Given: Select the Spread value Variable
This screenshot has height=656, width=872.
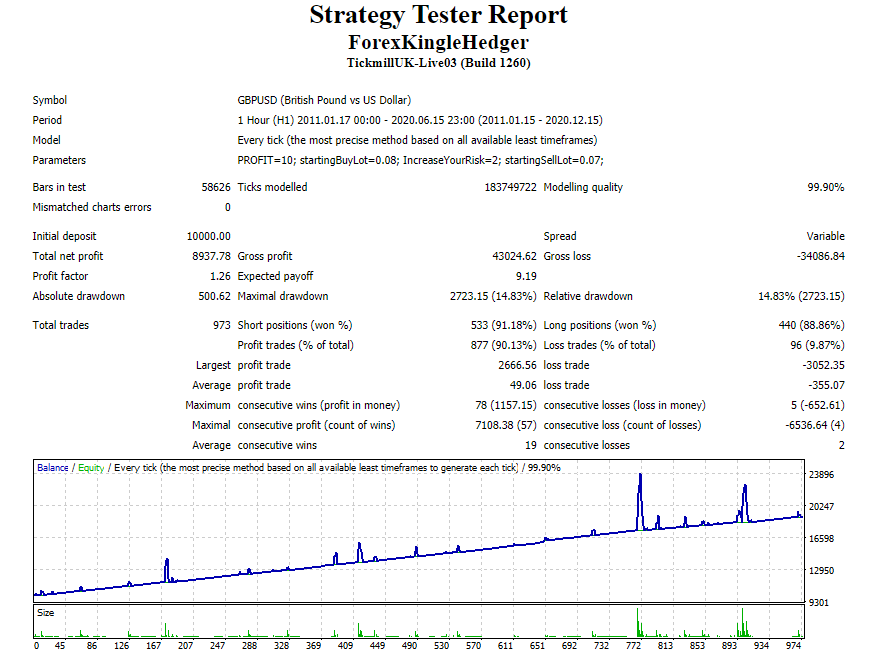Looking at the screenshot, I should tap(825, 236).
